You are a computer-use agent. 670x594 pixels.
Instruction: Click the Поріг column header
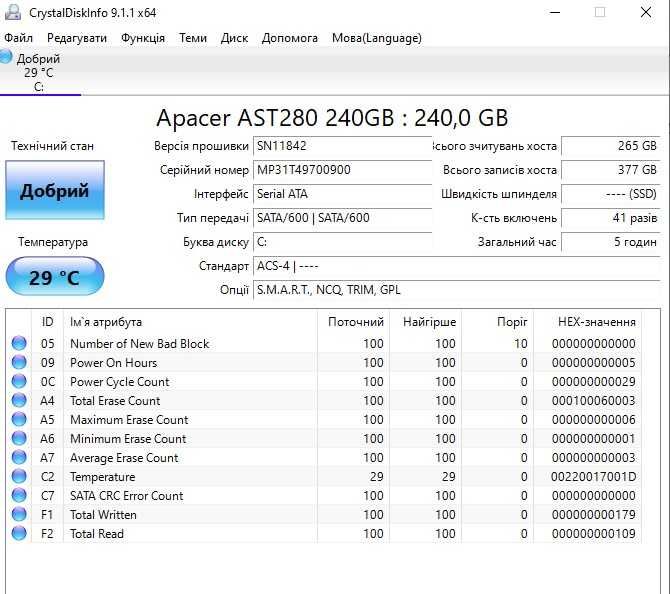[x=497, y=322]
